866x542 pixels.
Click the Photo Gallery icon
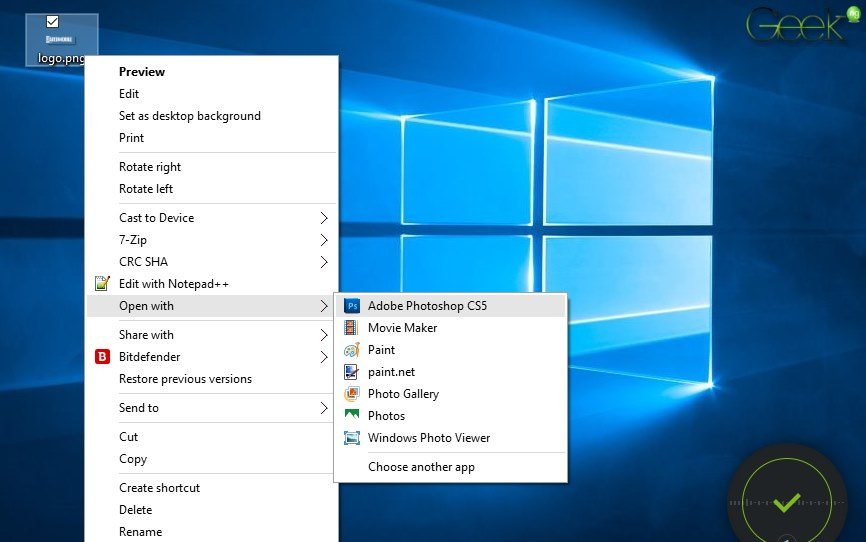[352, 394]
